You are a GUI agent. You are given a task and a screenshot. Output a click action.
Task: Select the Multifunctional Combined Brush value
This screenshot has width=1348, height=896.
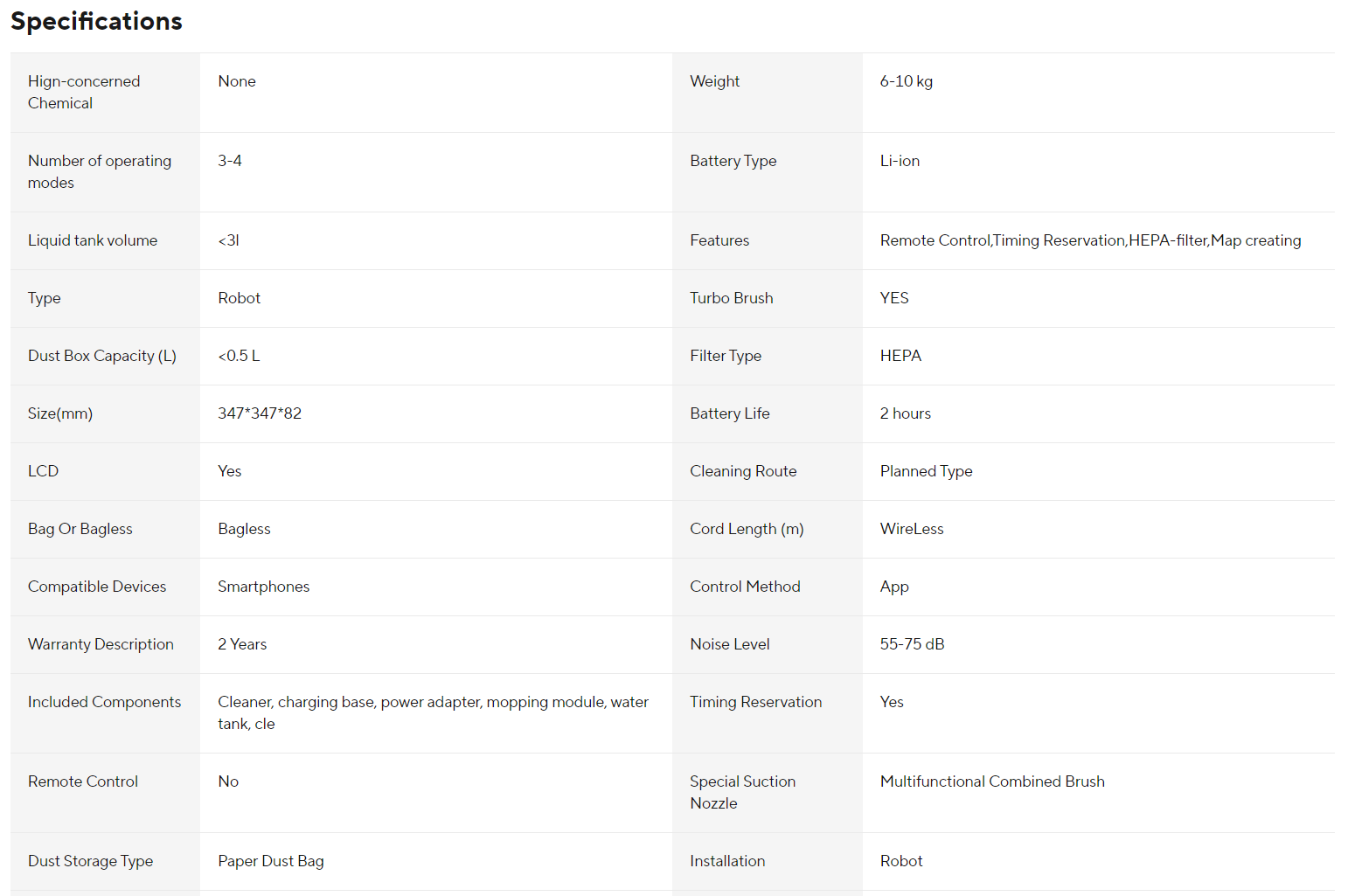(x=992, y=781)
